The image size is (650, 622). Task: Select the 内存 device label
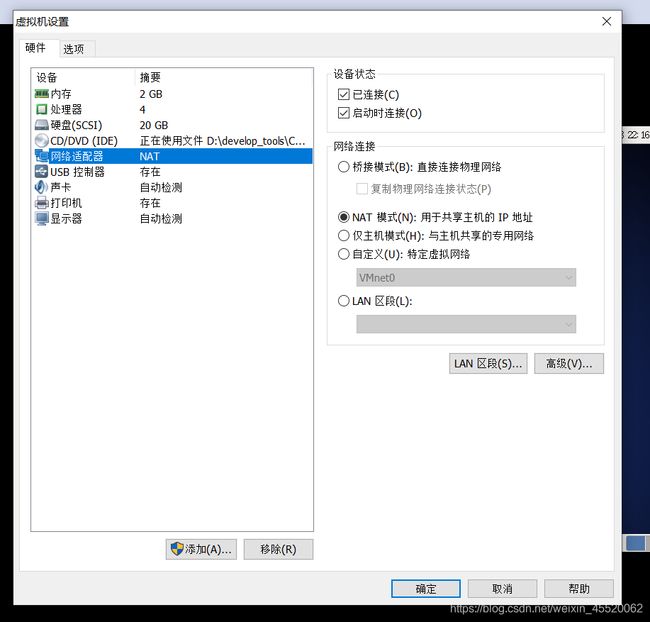tap(61, 94)
